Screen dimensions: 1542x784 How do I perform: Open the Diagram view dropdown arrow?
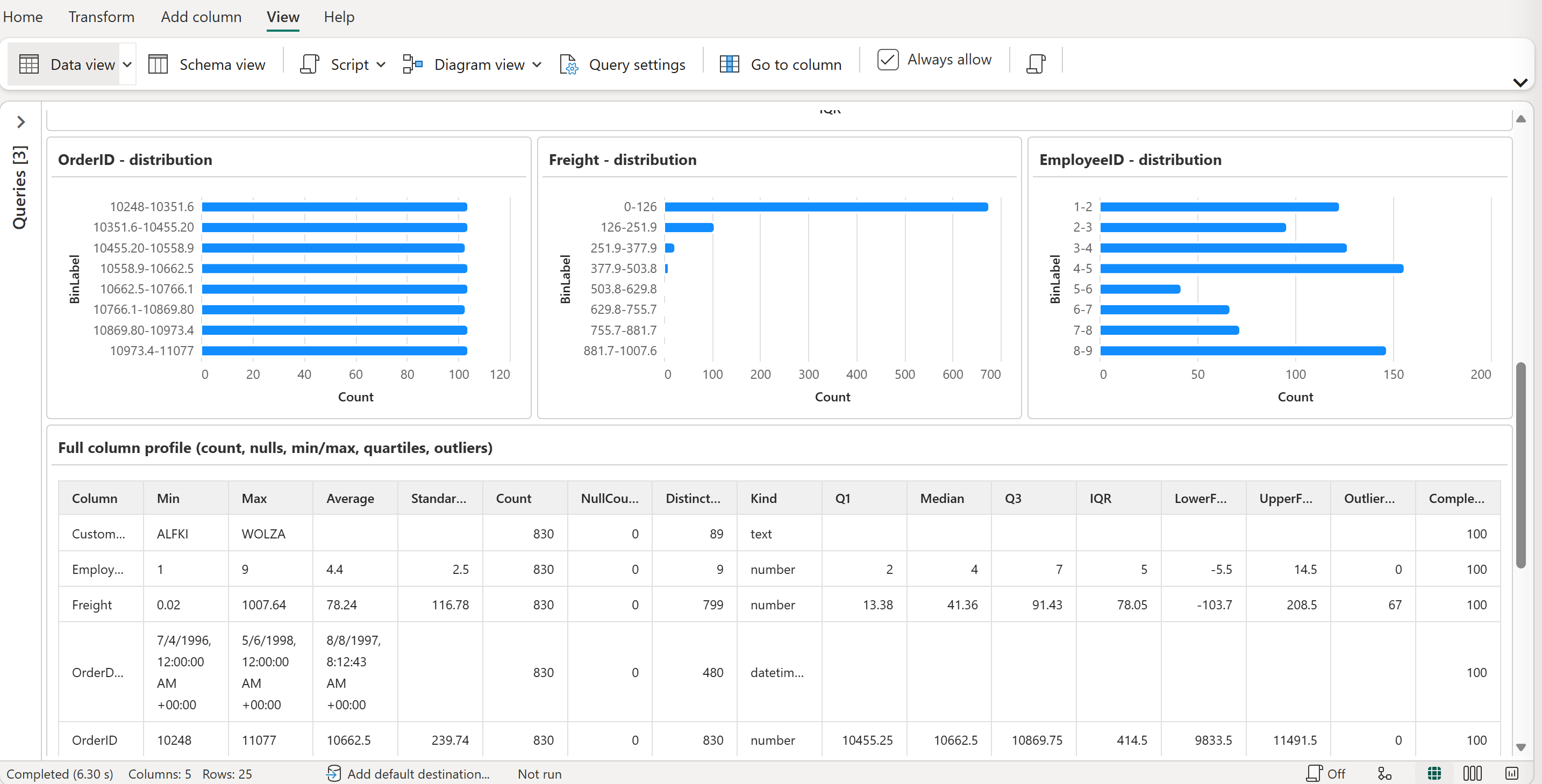tap(537, 64)
